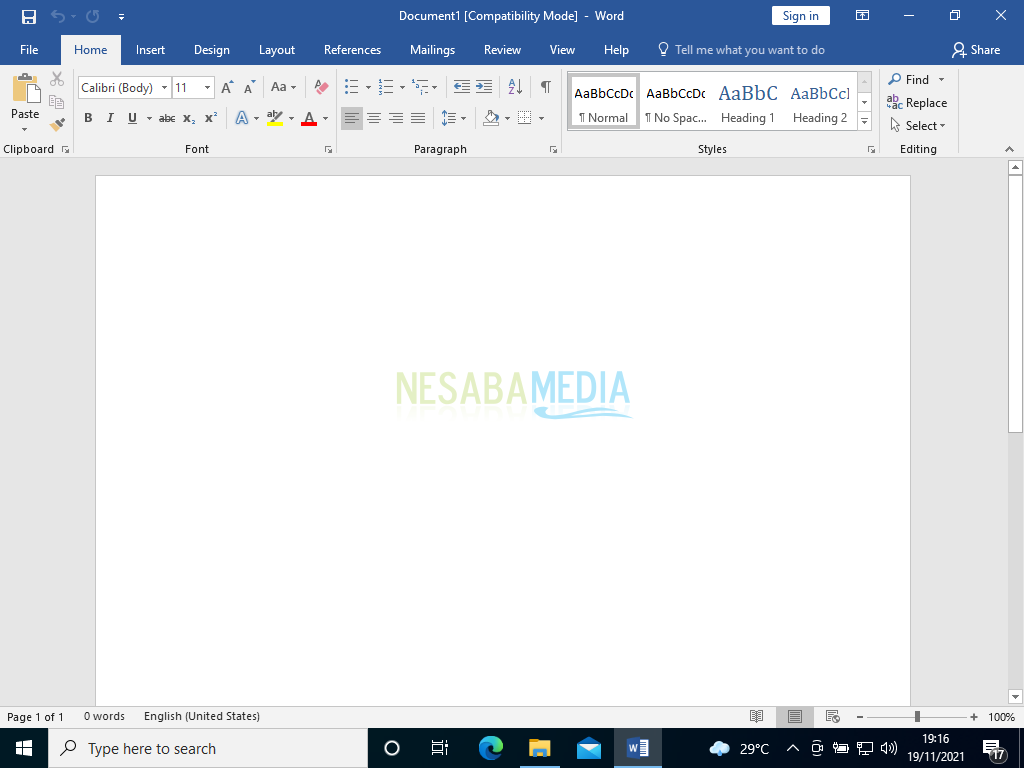Apply the yellow text highlight color
Image resolution: width=1024 pixels, height=768 pixels.
pos(275,118)
